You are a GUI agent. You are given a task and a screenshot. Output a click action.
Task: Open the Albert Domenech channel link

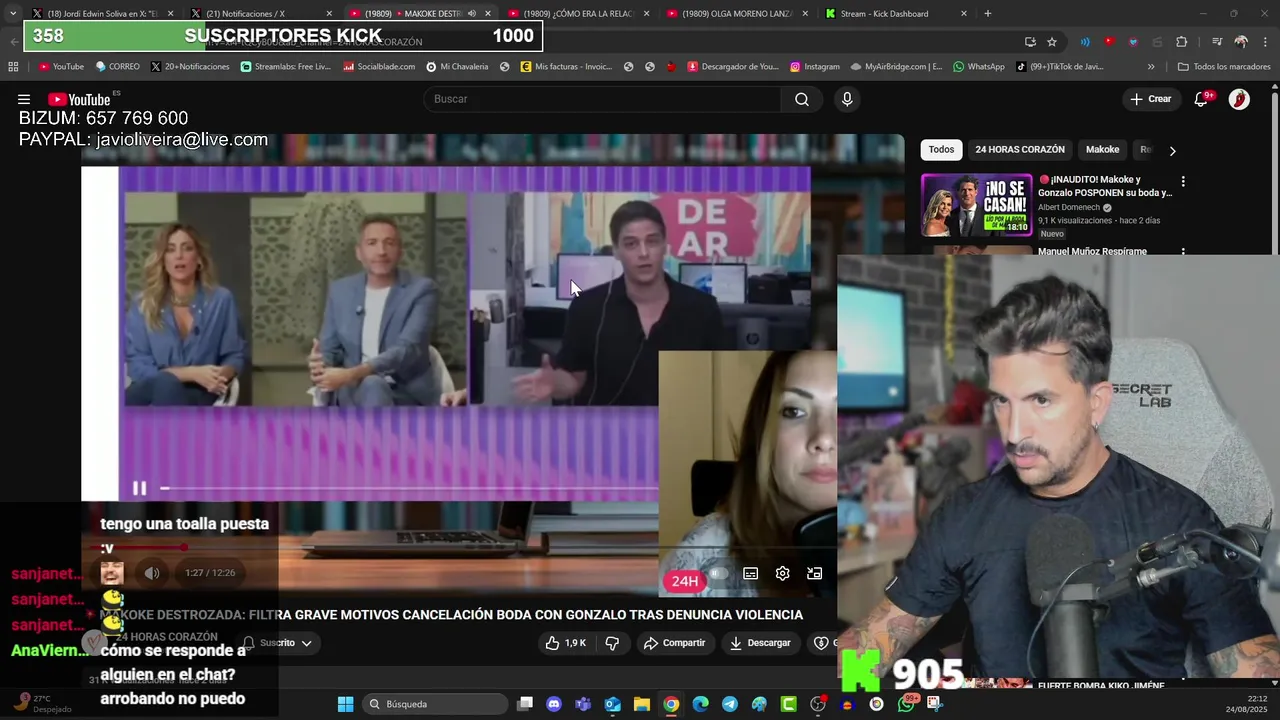coord(1069,207)
